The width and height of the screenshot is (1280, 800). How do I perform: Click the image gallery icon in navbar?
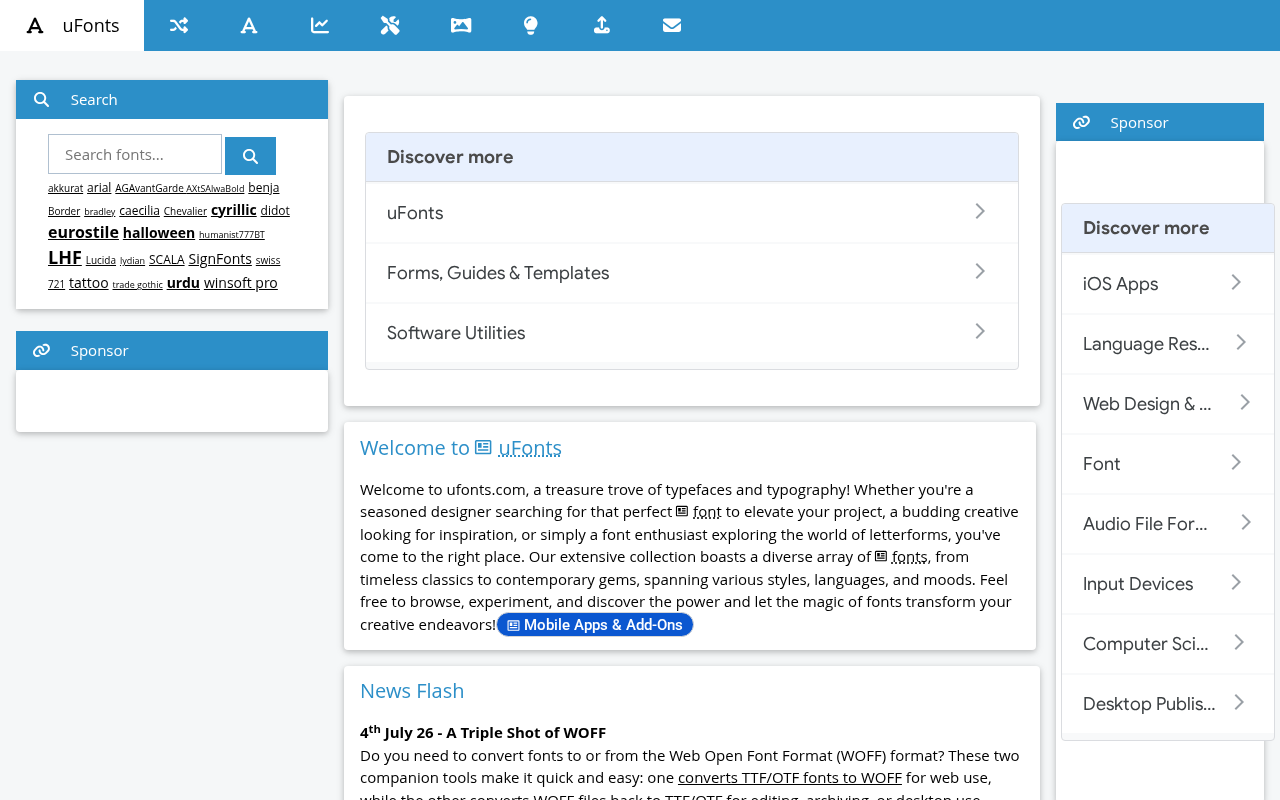coord(461,26)
